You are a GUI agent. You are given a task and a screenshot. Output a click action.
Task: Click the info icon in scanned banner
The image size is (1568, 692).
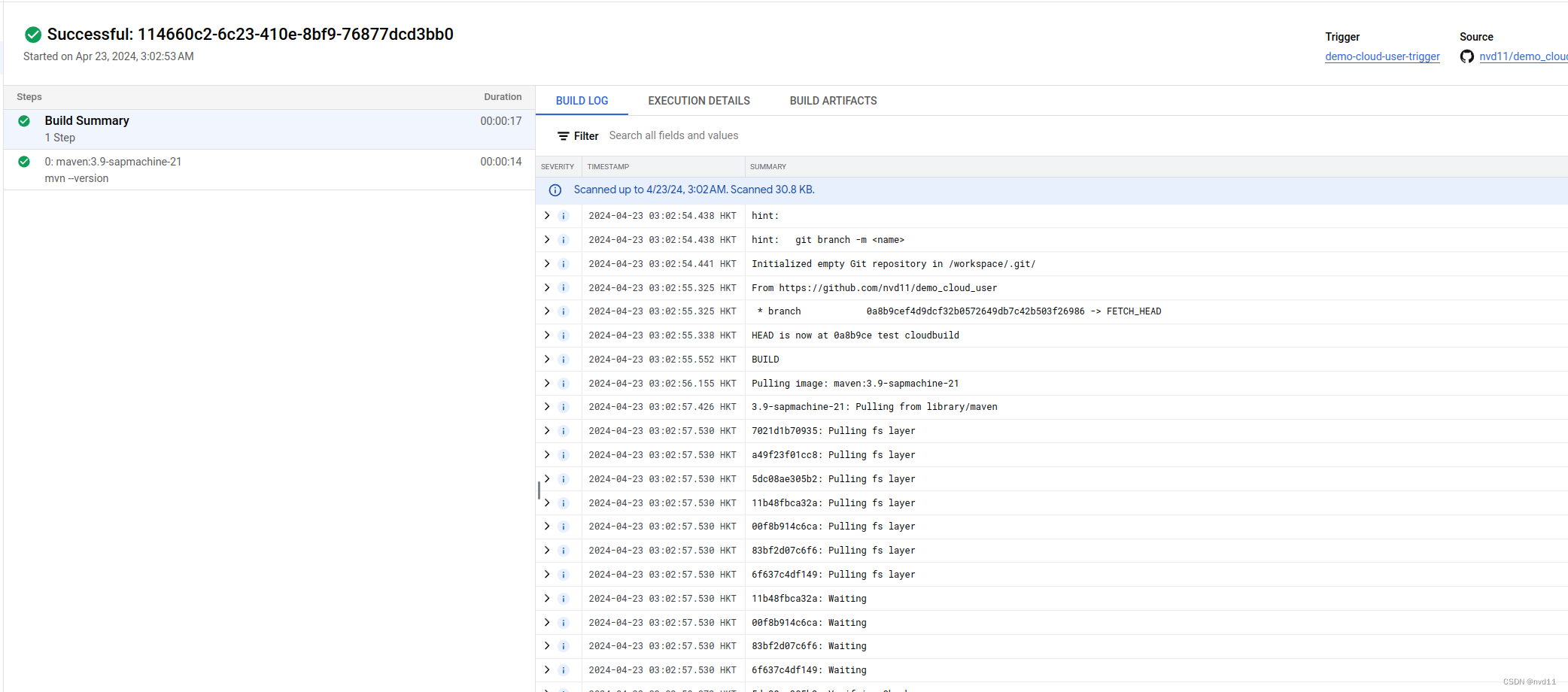tap(555, 190)
